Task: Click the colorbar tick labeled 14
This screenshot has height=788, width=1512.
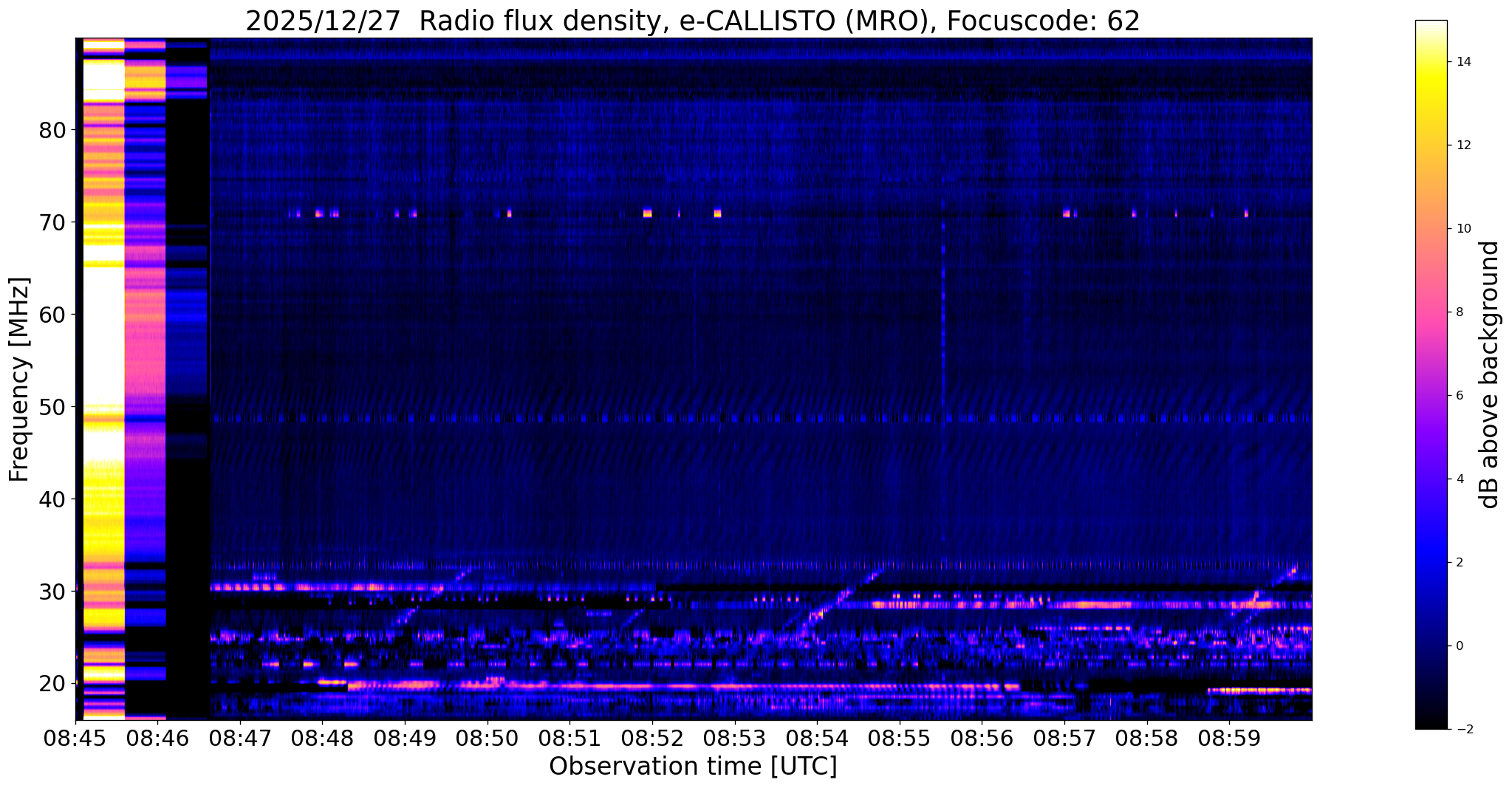Action: click(x=1463, y=62)
